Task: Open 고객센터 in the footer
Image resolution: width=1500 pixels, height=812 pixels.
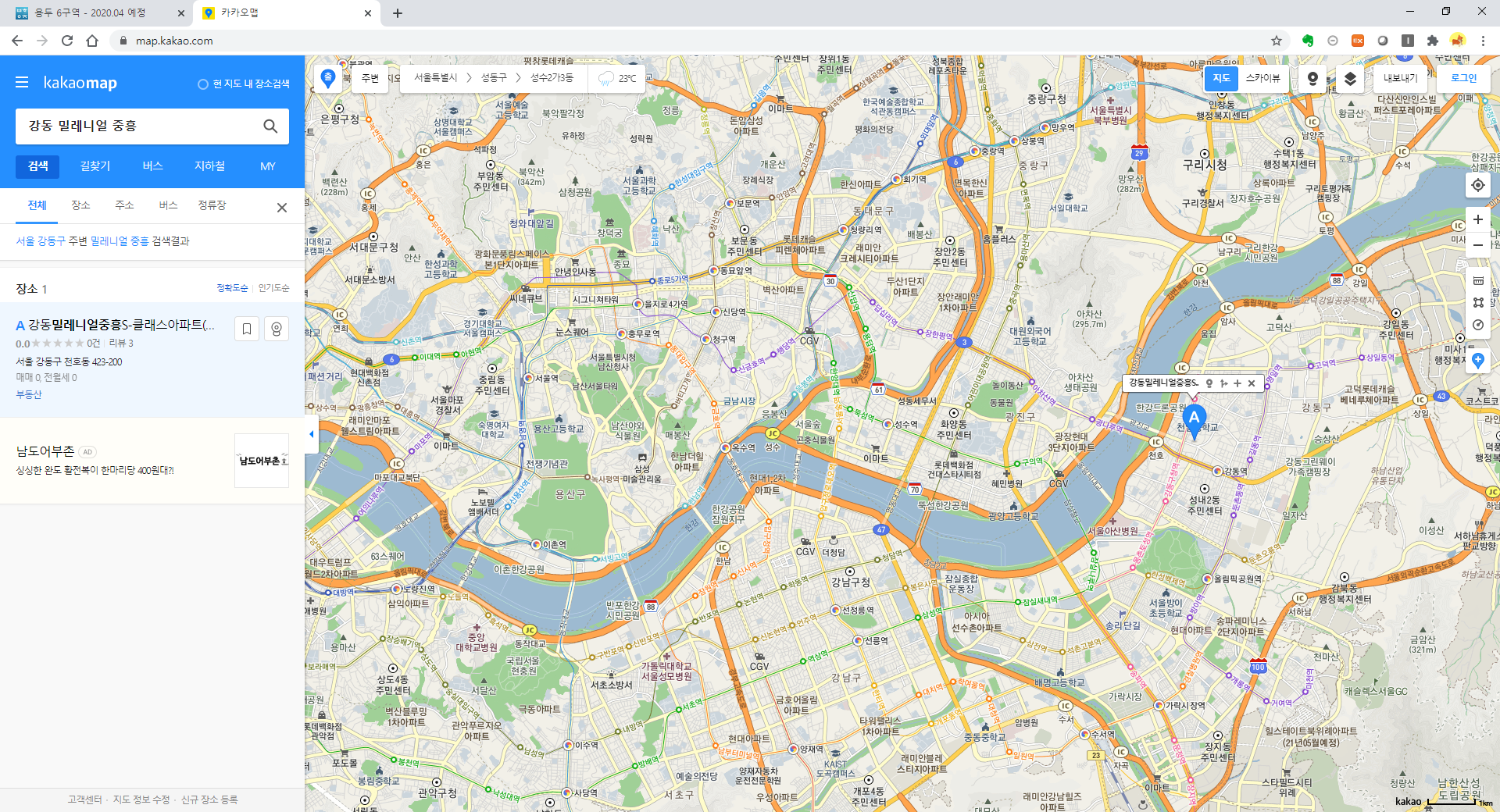Action: point(84,800)
